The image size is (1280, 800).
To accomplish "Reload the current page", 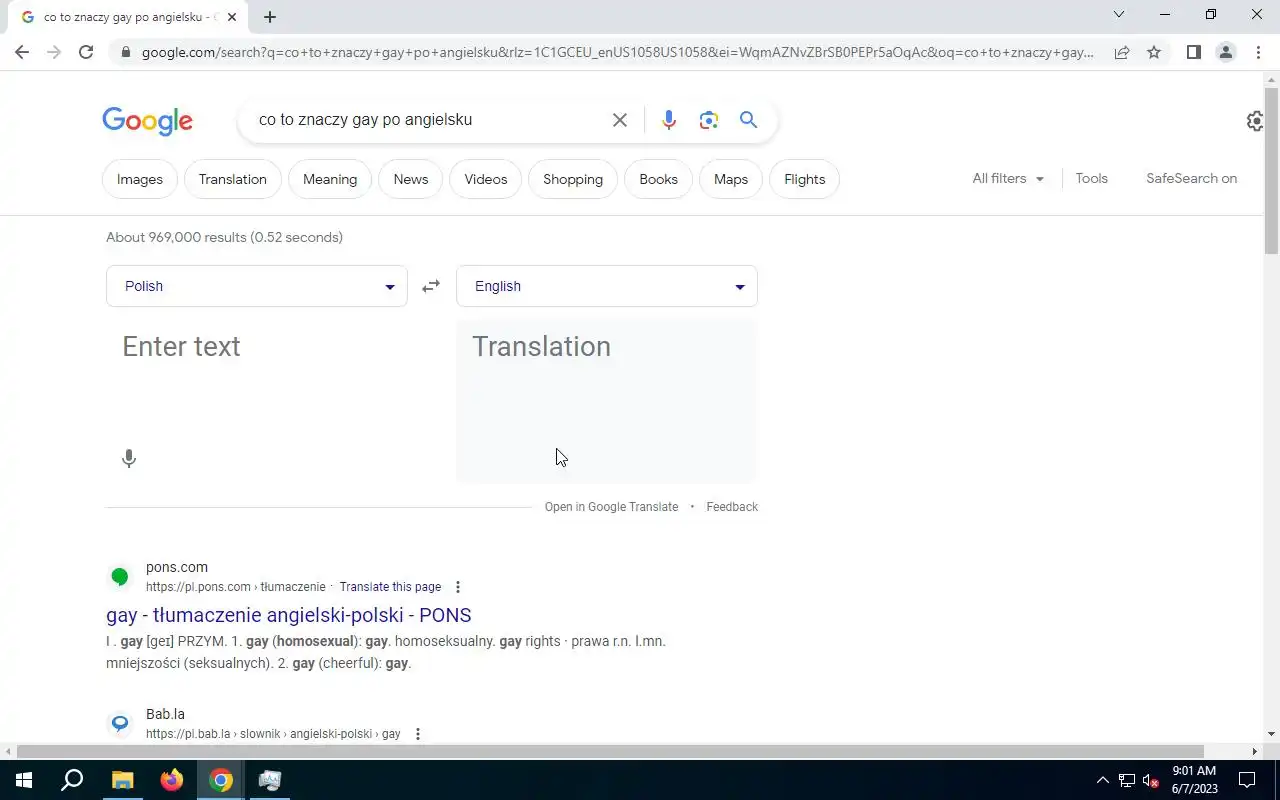I will [86, 52].
